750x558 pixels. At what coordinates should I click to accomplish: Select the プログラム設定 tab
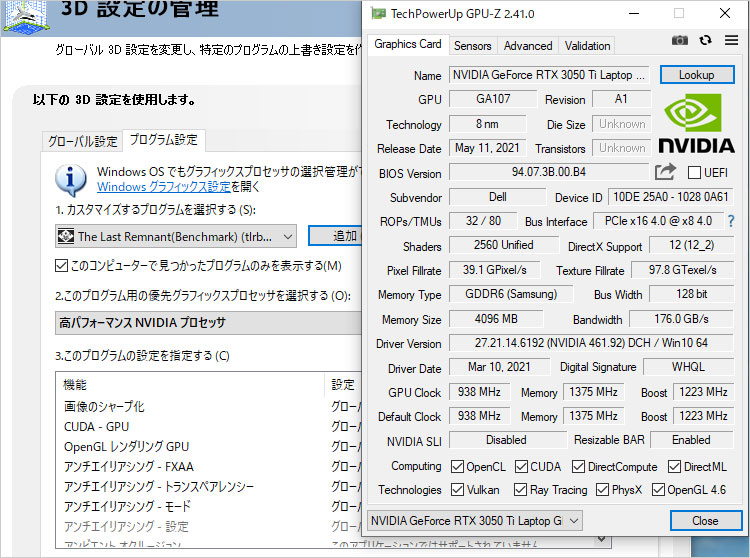click(164, 140)
